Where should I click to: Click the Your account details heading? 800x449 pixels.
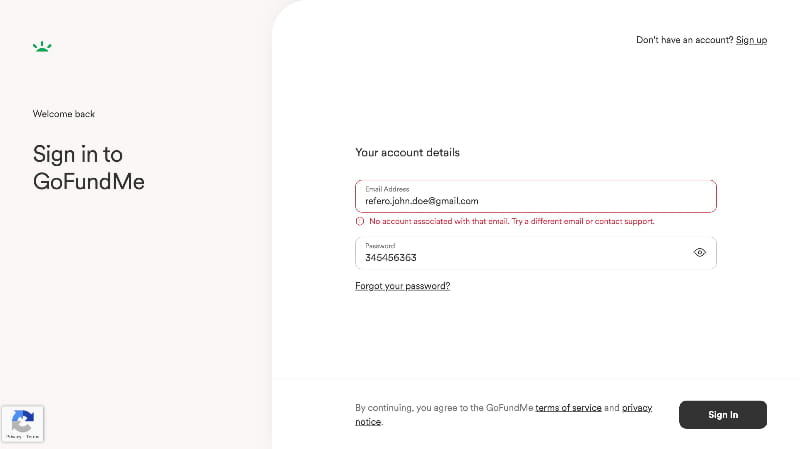pyautogui.click(x=407, y=153)
